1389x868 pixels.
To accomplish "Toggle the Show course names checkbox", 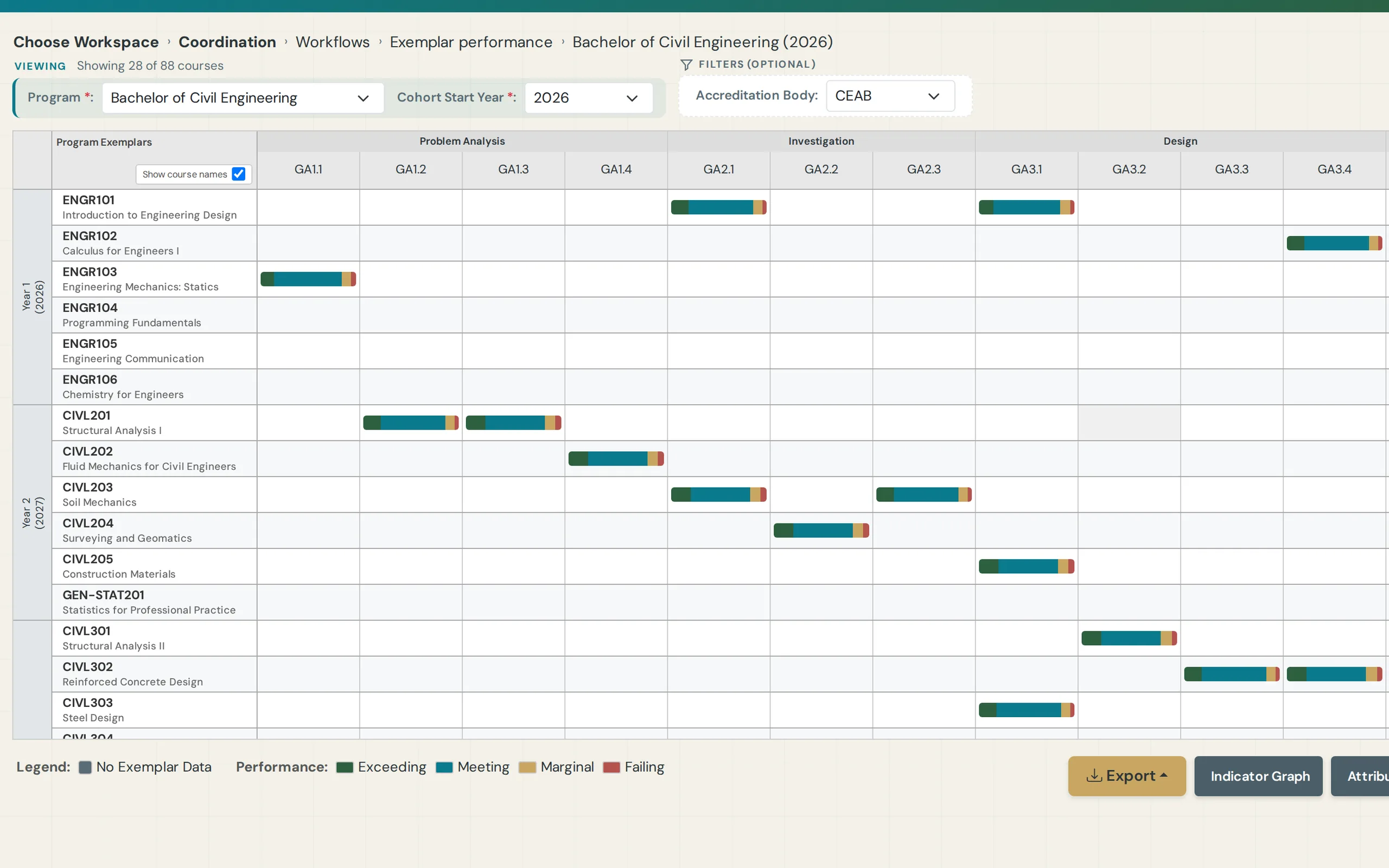I will pos(238,174).
